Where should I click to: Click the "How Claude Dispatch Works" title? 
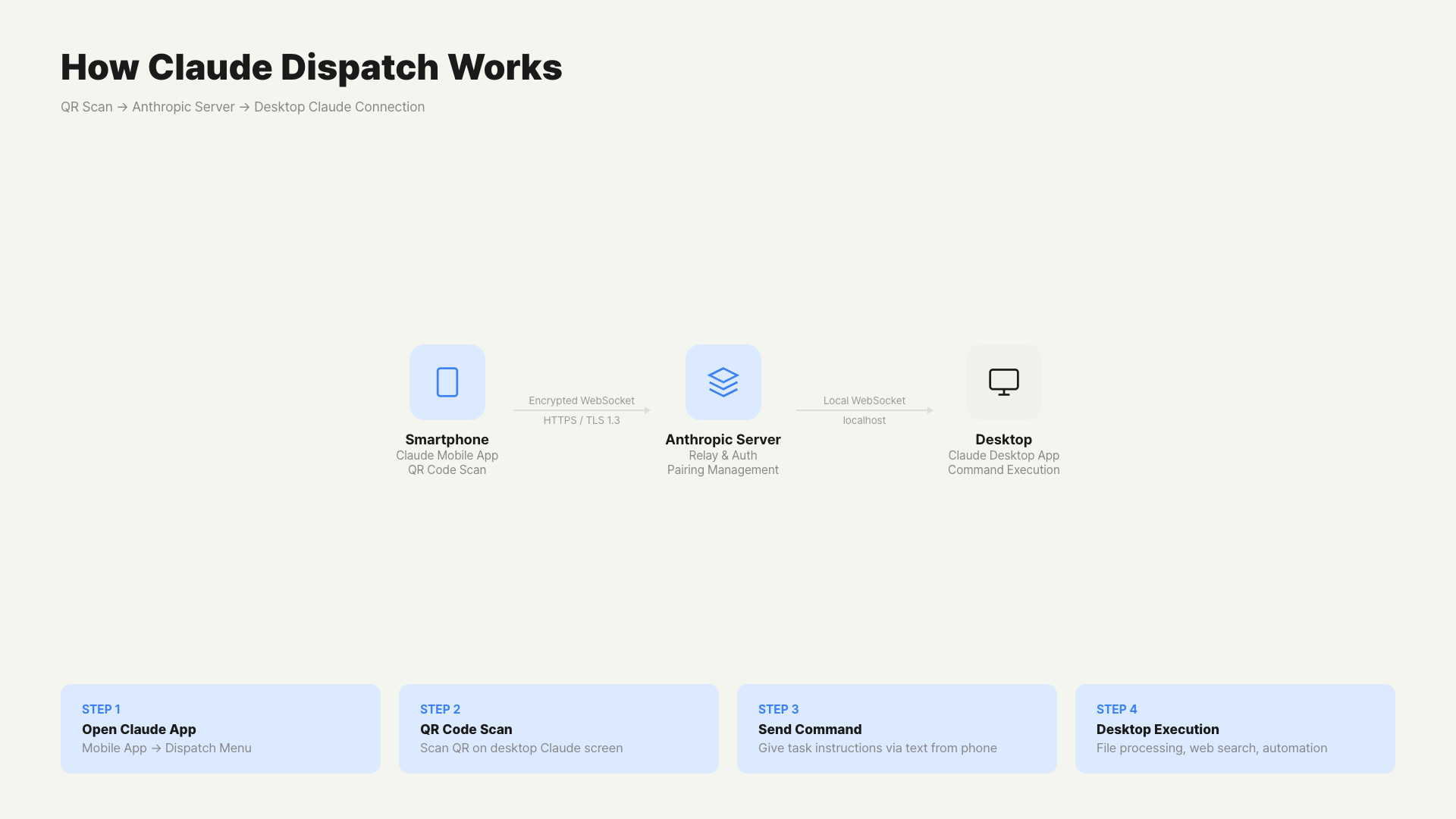click(311, 67)
